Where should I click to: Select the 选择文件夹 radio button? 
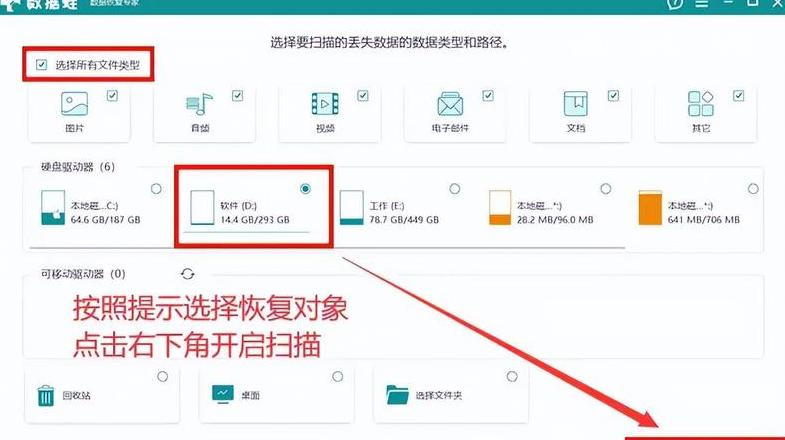pos(512,376)
